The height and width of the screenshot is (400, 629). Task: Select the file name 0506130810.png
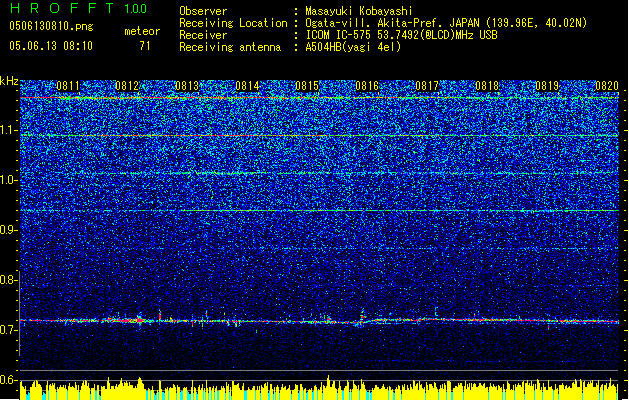pyautogui.click(x=51, y=26)
